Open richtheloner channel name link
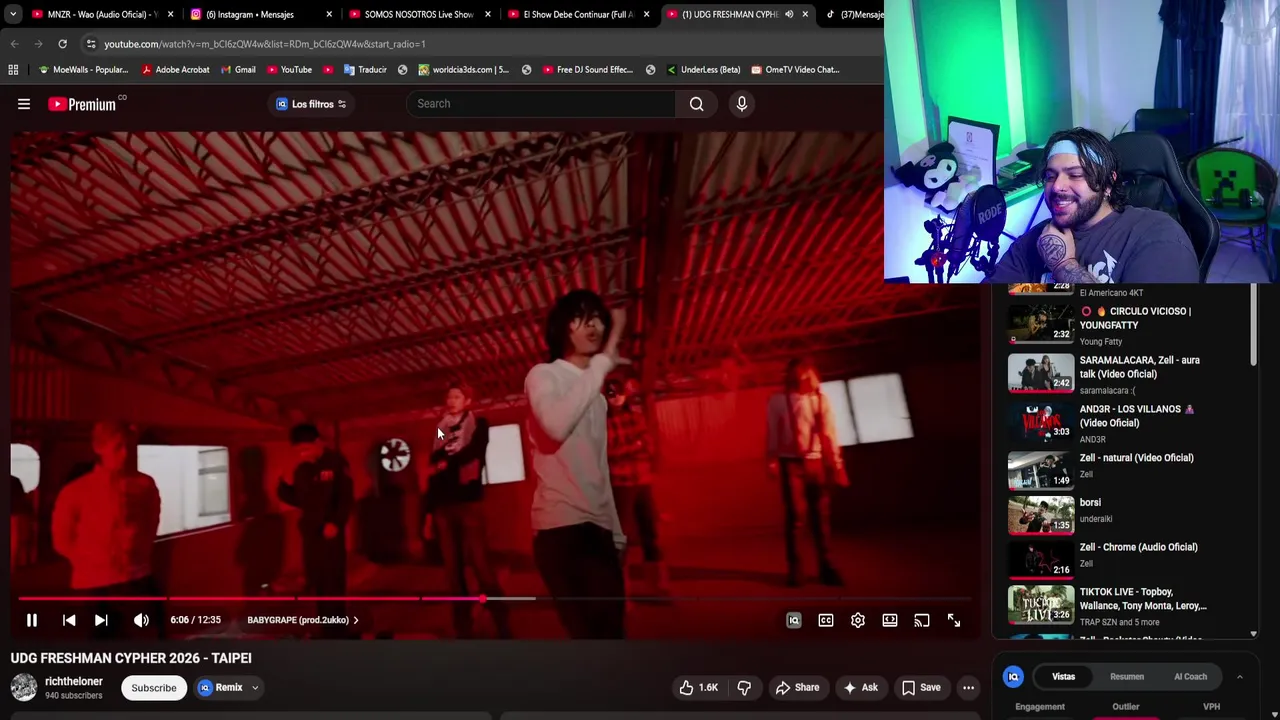The width and height of the screenshot is (1280, 720). pos(74,681)
